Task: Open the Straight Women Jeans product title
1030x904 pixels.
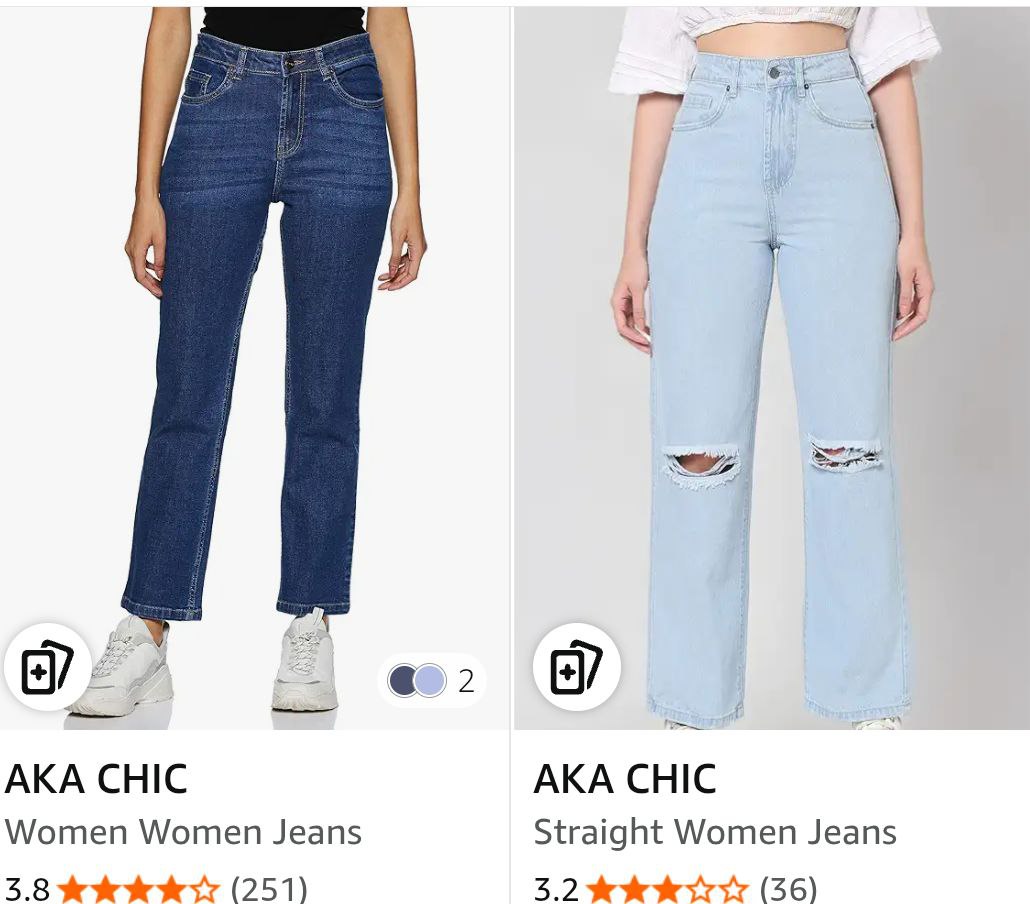Action: 715,832
